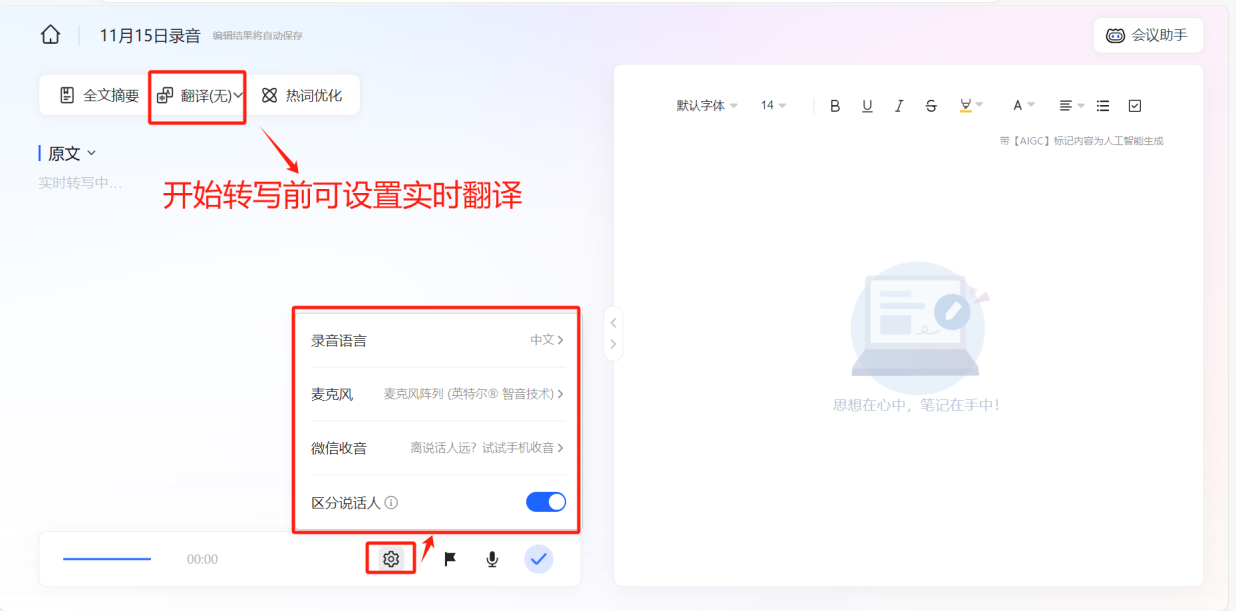Viewport: 1236px width, 611px height.
Task: Insert a checkbox to-do item
Action: point(1135,106)
